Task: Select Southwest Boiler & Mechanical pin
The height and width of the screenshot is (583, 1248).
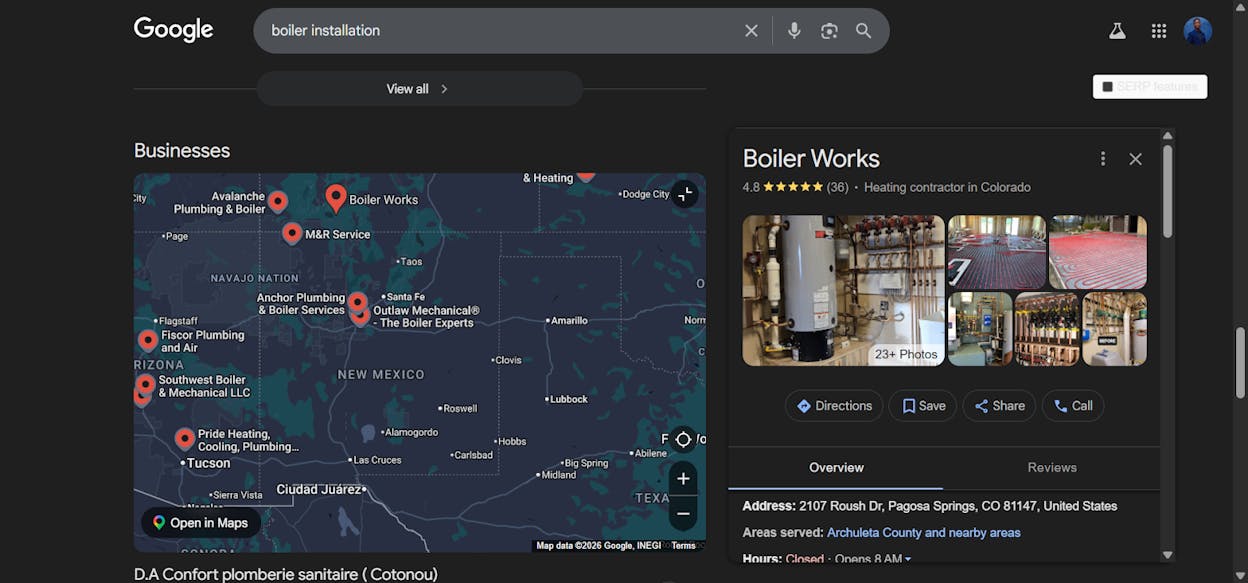Action: tap(146, 384)
